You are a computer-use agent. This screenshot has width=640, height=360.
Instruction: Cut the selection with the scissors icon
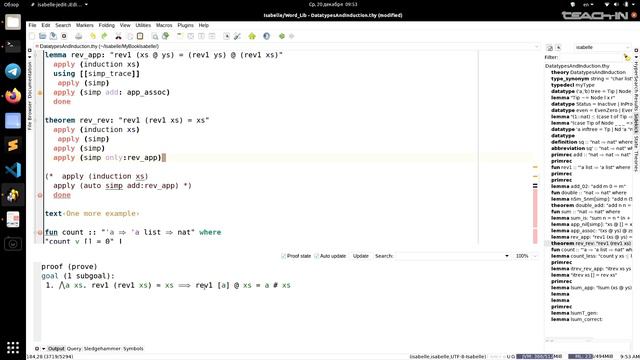tap(118, 36)
